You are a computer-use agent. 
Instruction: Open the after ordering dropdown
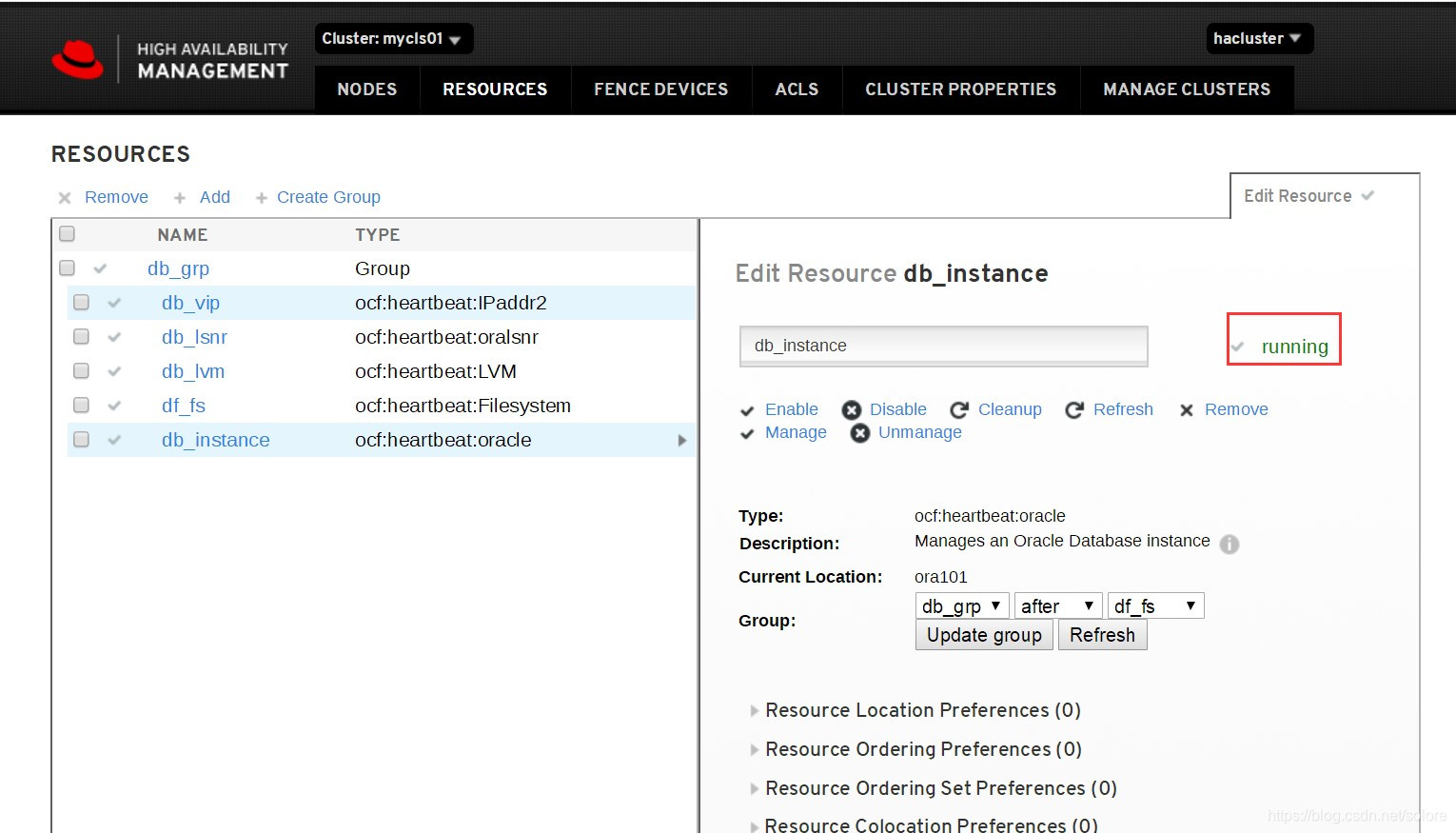(x=1057, y=605)
